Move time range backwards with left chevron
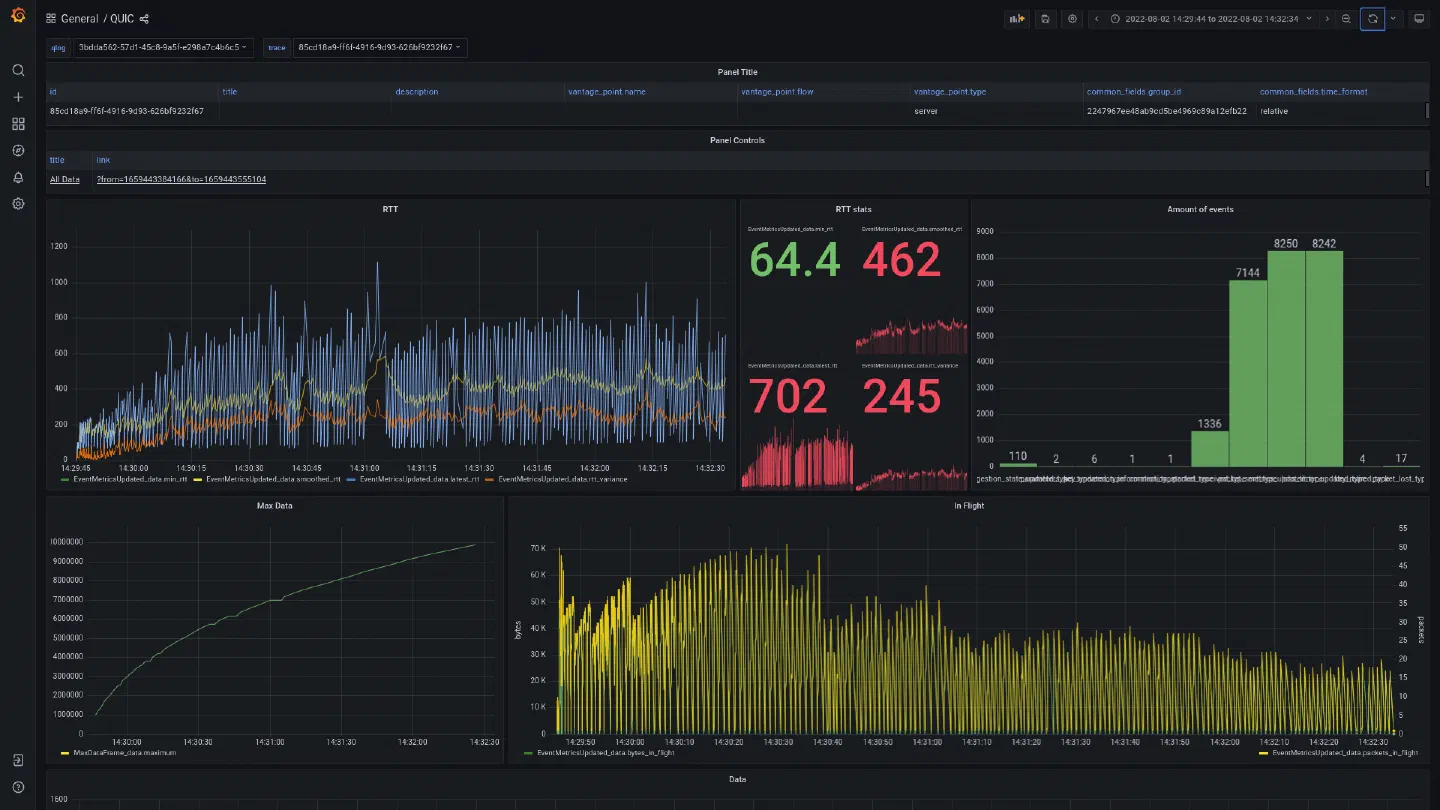1440x810 pixels. click(x=1097, y=19)
